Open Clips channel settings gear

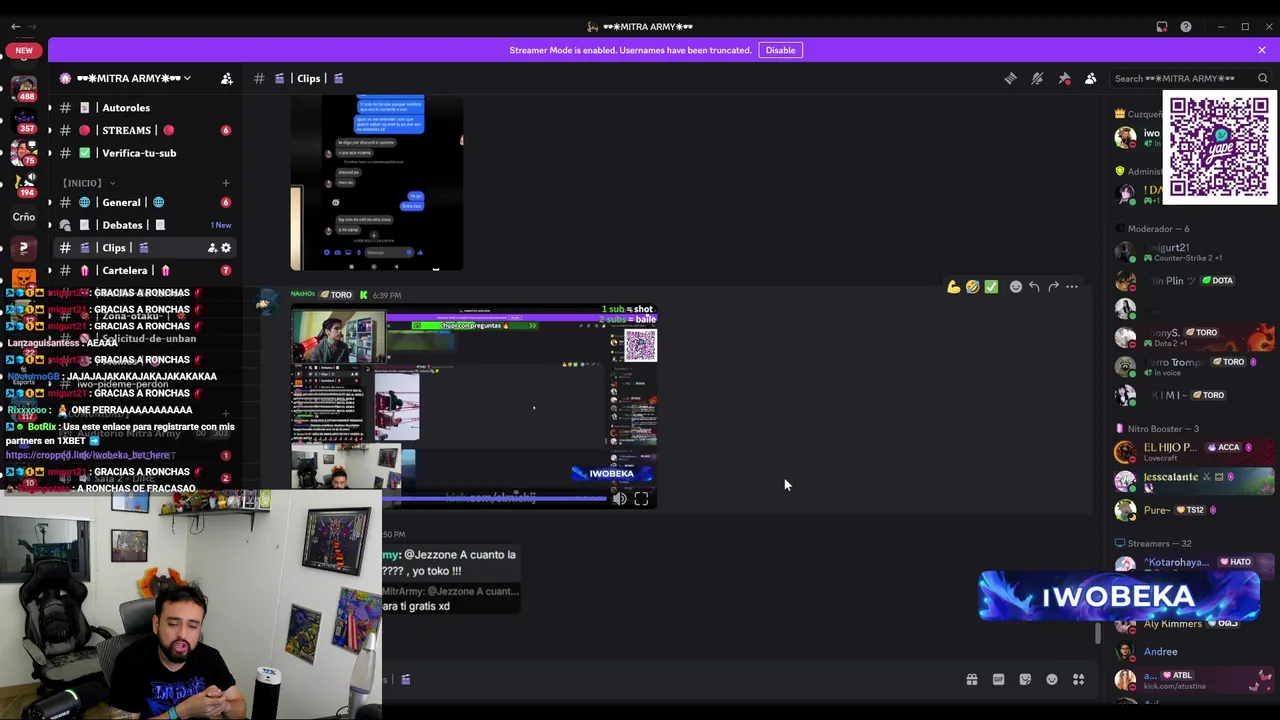tap(226, 248)
